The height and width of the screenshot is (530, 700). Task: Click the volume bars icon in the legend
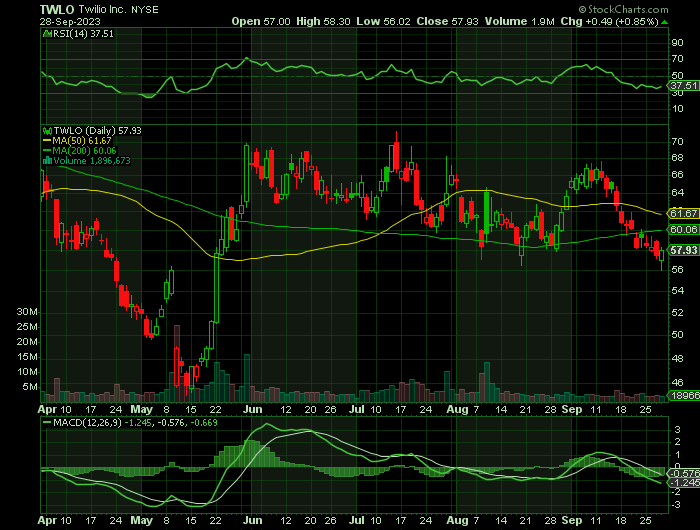click(x=47, y=161)
